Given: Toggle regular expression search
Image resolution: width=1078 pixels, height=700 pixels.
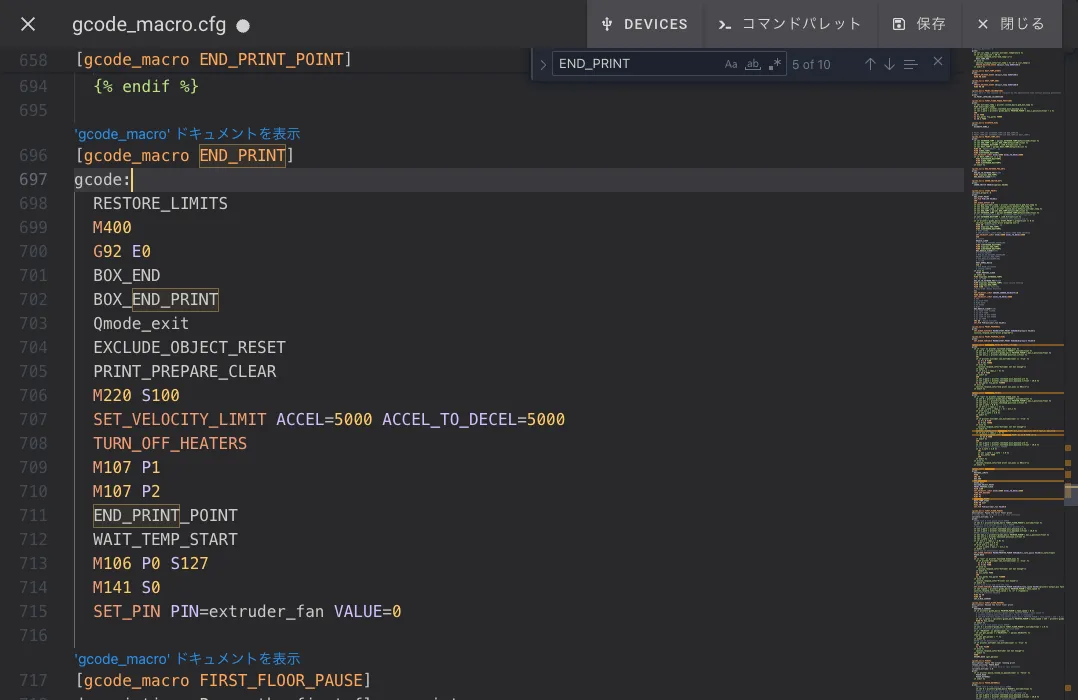Looking at the screenshot, I should tap(775, 64).
